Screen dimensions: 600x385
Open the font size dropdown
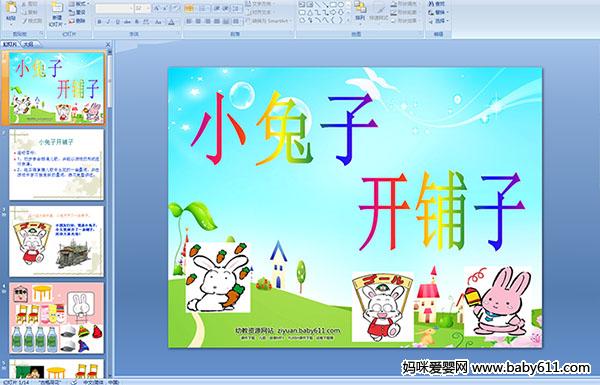148,8
